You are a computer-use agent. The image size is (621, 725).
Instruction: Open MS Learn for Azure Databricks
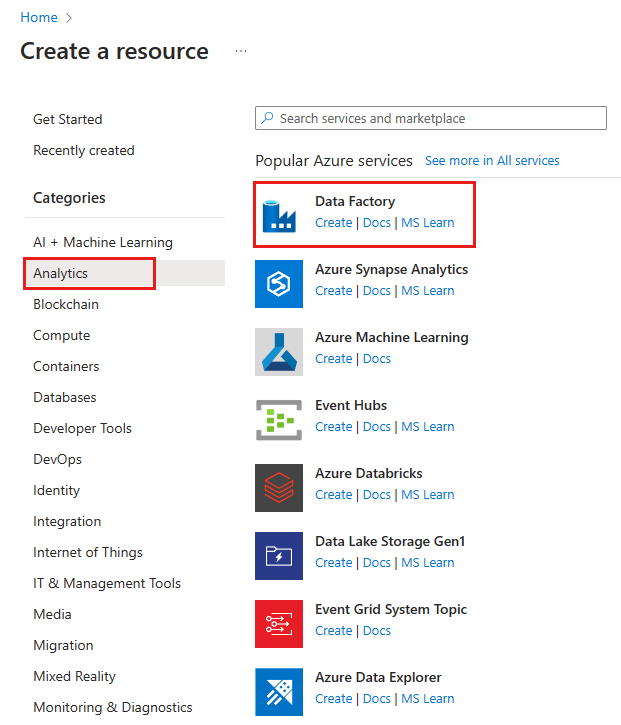(x=427, y=494)
